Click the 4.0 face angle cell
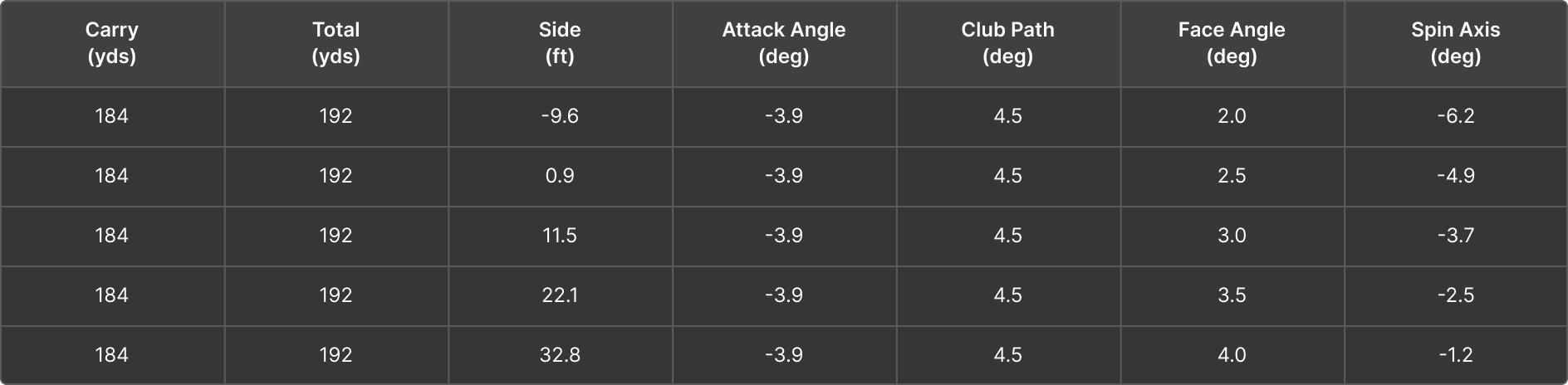The width and height of the screenshot is (1568, 385). click(x=1232, y=355)
